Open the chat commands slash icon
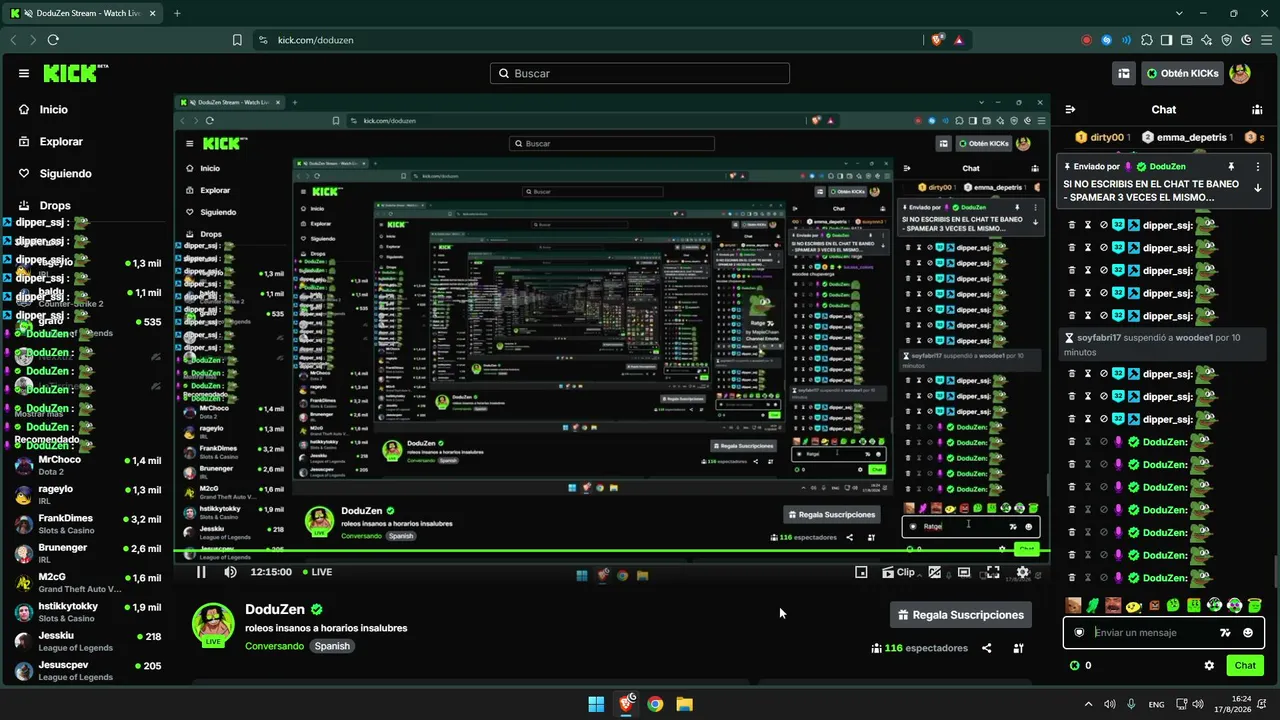1280x720 pixels. click(x=1225, y=632)
